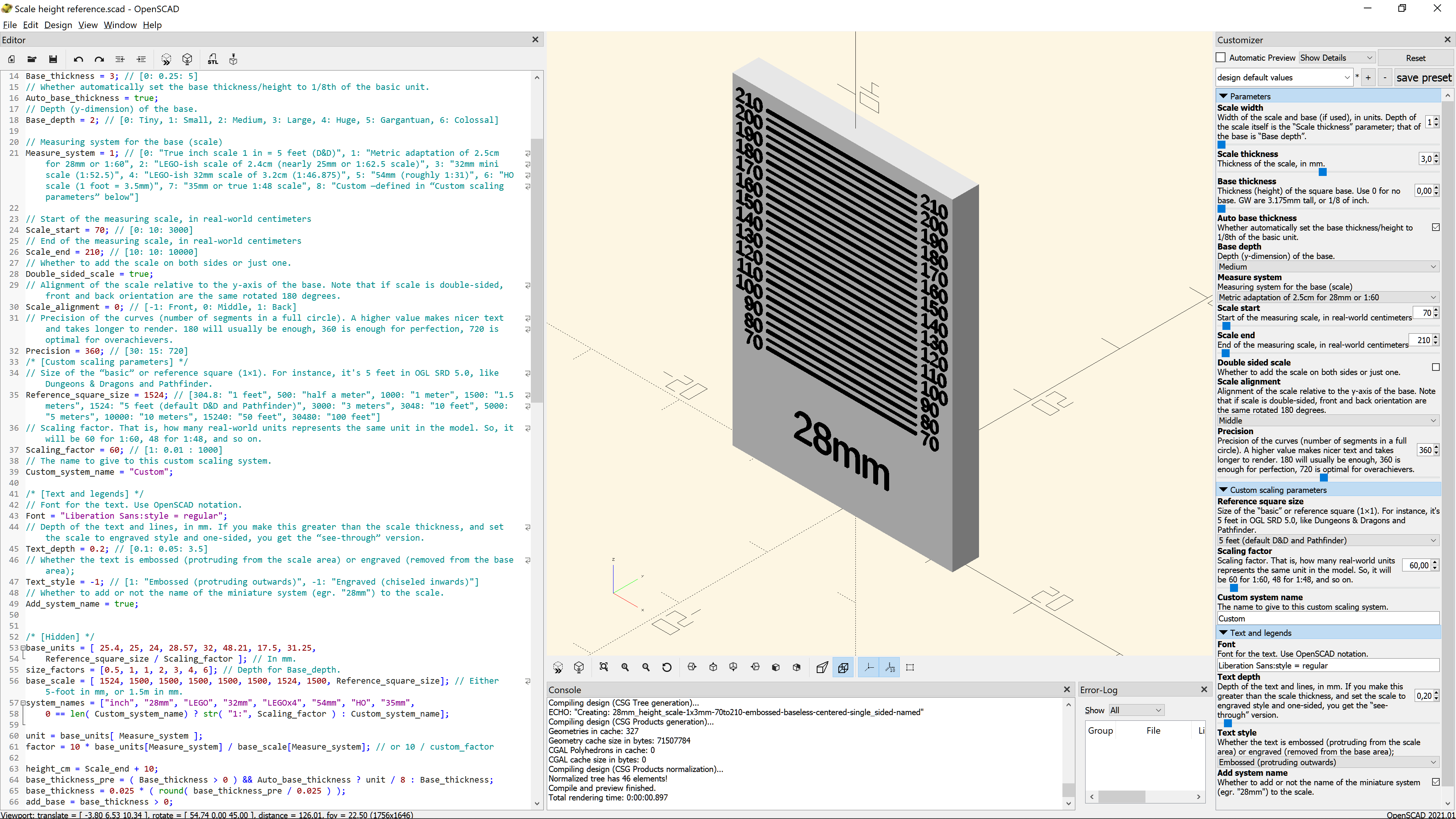Viewport: 1456px width, 819px height.
Task: Uncheck Add system name checkbox
Action: coord(1436,782)
